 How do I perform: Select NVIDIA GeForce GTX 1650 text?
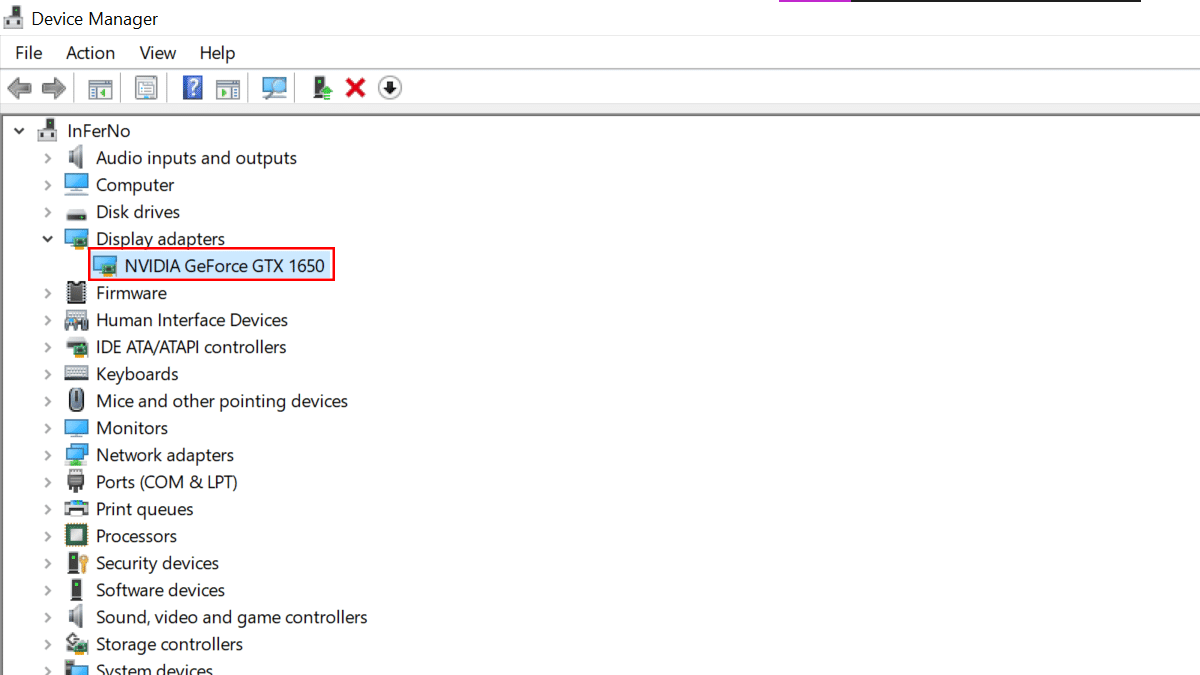(x=225, y=266)
